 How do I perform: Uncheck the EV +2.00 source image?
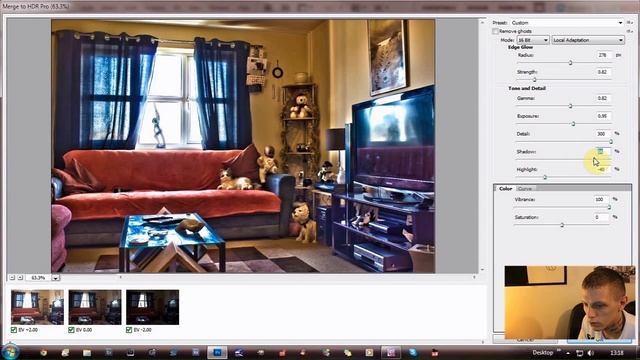(x=14, y=330)
